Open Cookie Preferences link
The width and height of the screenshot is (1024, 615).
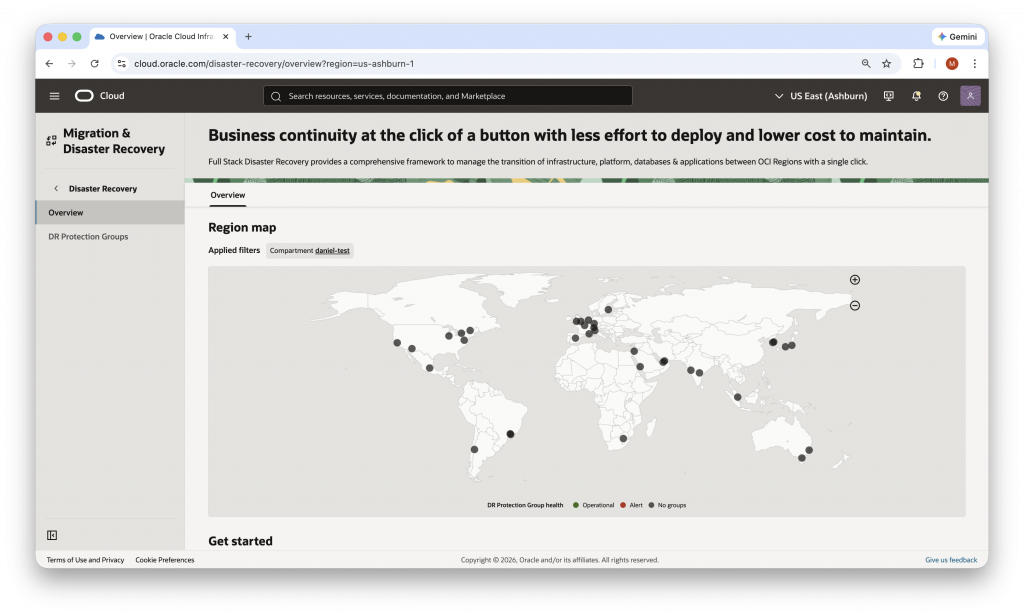[165, 560]
